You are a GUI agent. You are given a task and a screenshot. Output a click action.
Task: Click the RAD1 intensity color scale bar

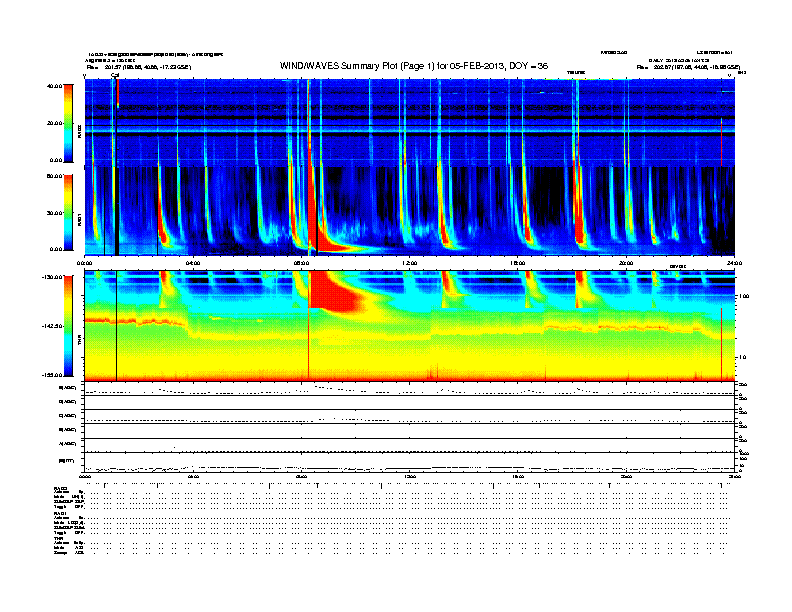[68, 213]
